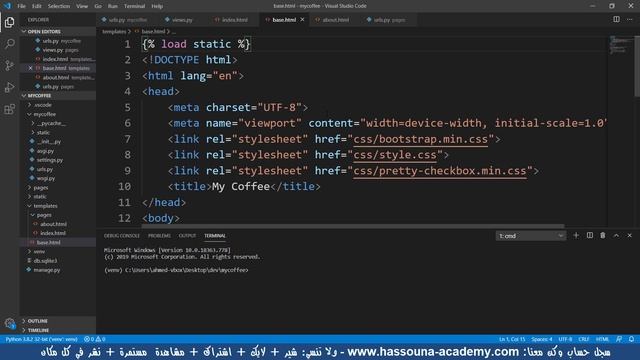Image resolution: width=640 pixels, height=360 pixels.
Task: Open the Search view in activity bar
Action: pos(9,44)
